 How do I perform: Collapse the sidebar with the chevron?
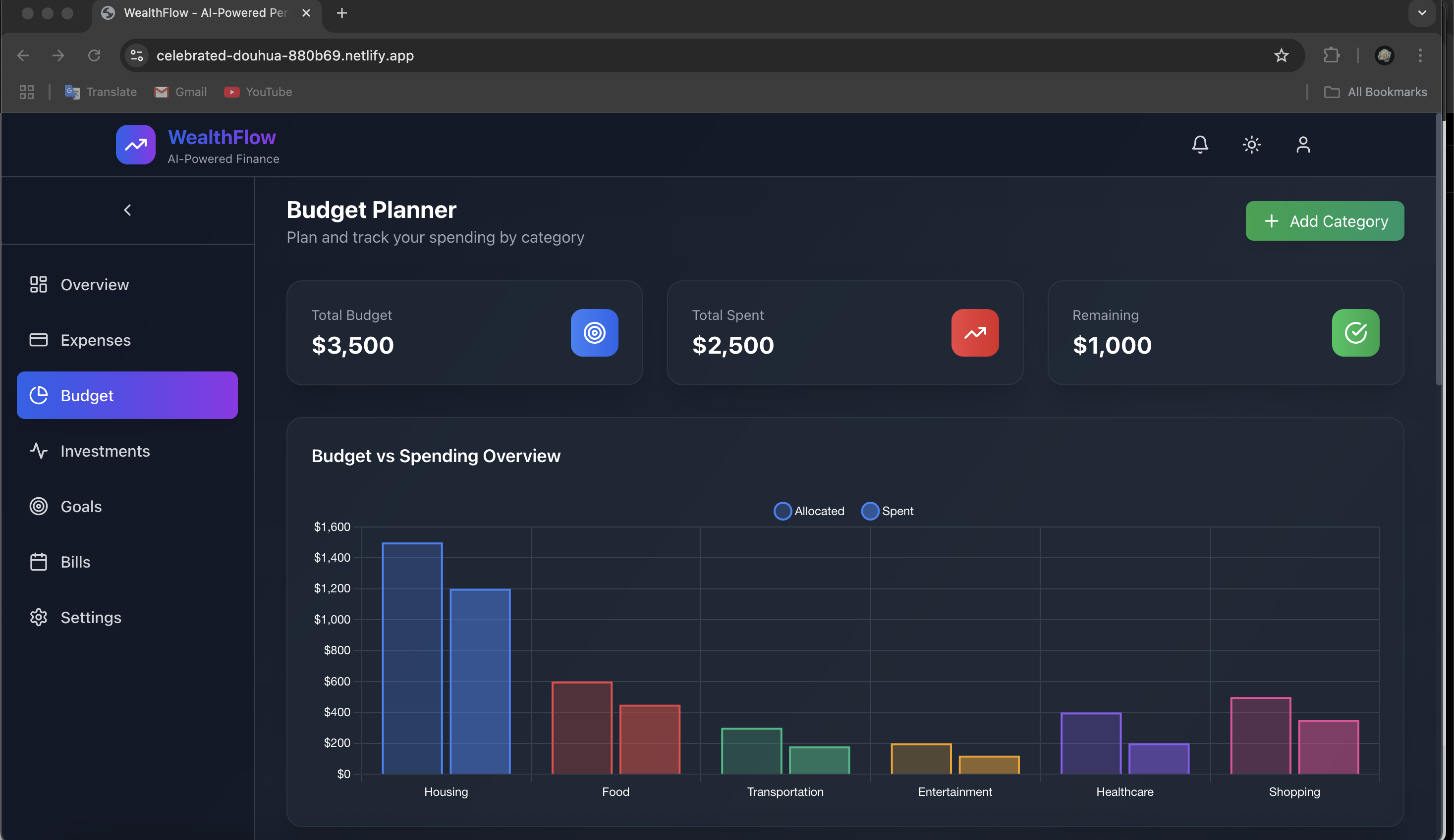pos(127,210)
